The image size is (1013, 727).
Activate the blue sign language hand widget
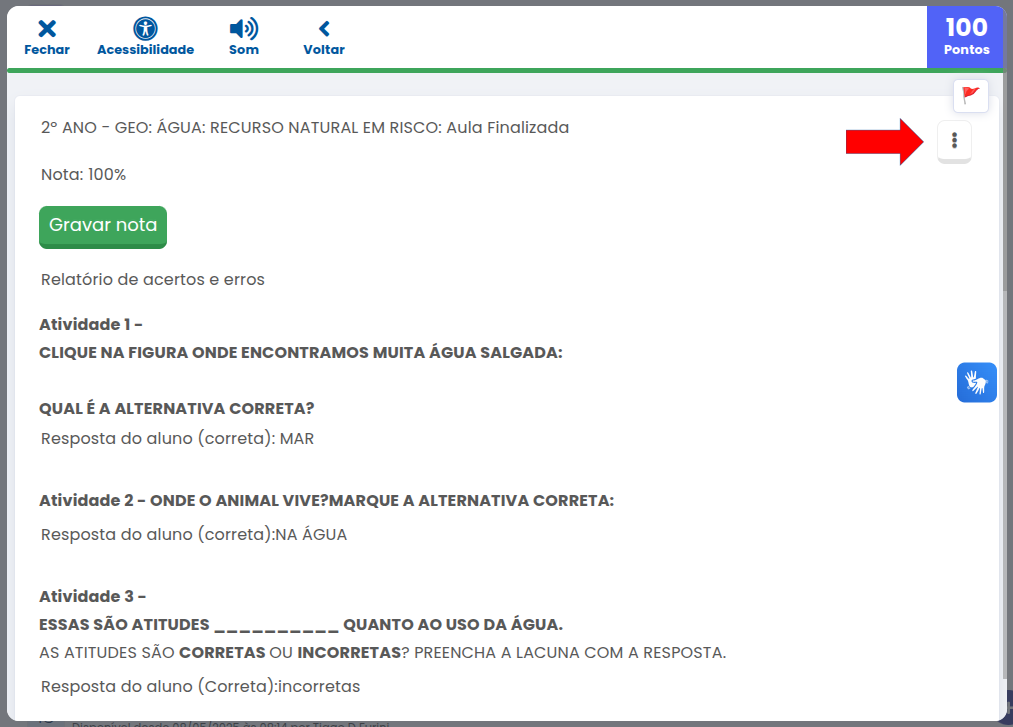tap(976, 382)
